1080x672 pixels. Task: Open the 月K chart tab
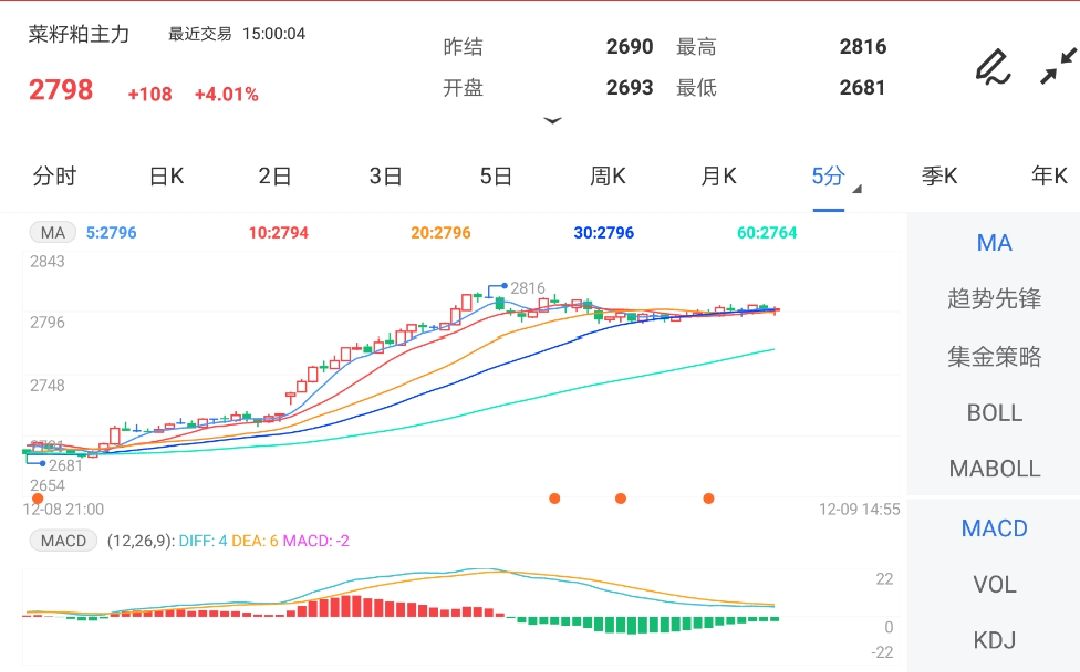(x=718, y=176)
